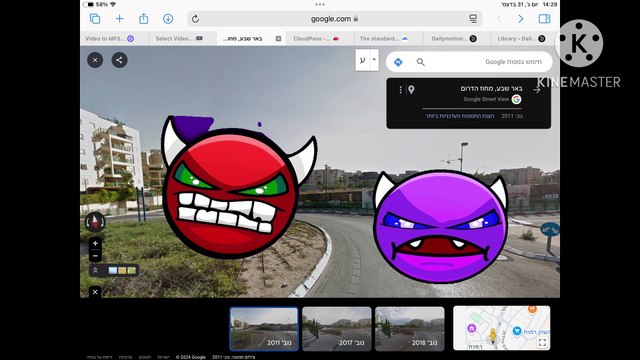Click the three-dot multitasking menu at top
640x360 pixels.
[x=320, y=4]
